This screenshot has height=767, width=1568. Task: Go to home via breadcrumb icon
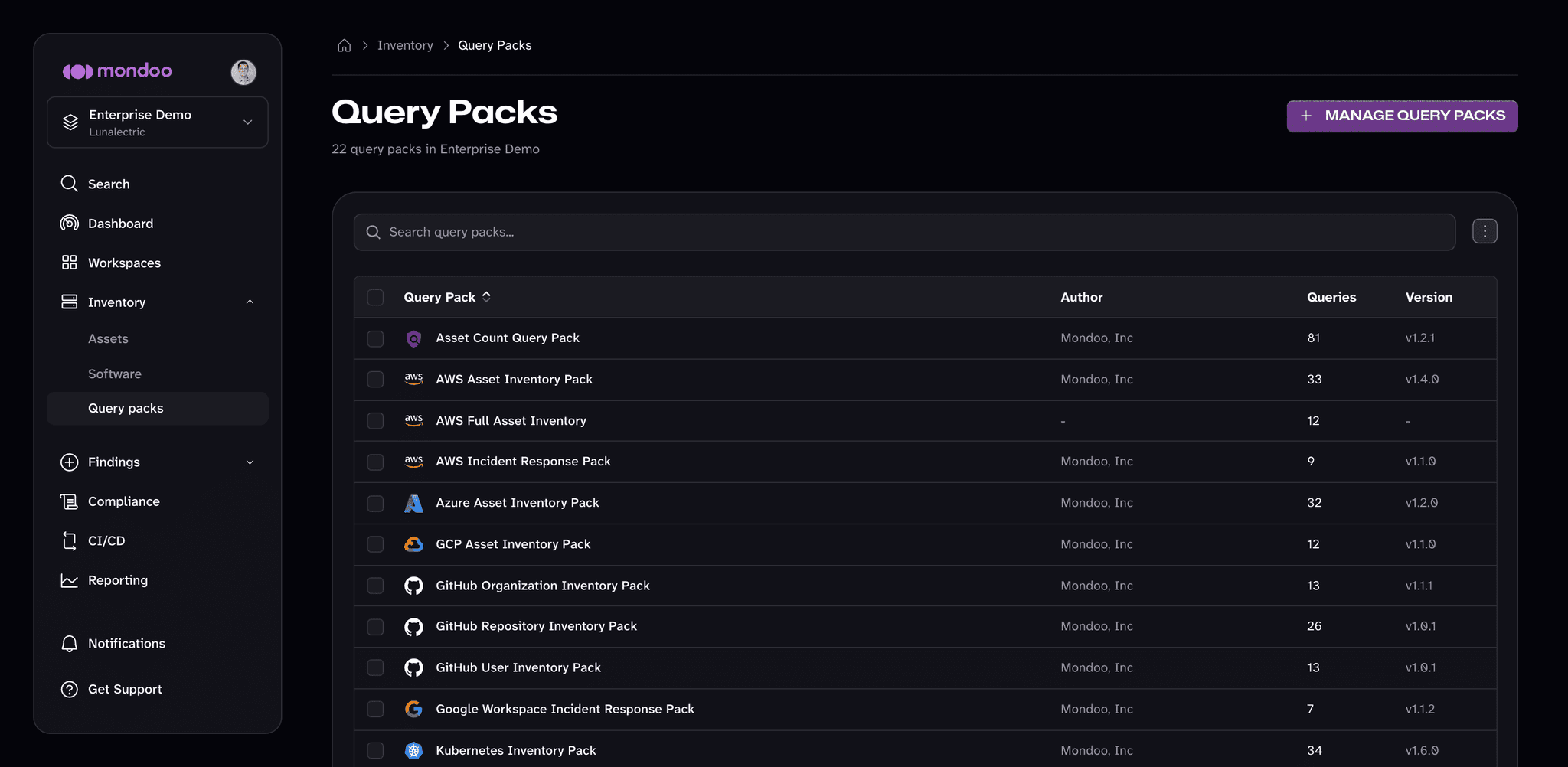345,46
